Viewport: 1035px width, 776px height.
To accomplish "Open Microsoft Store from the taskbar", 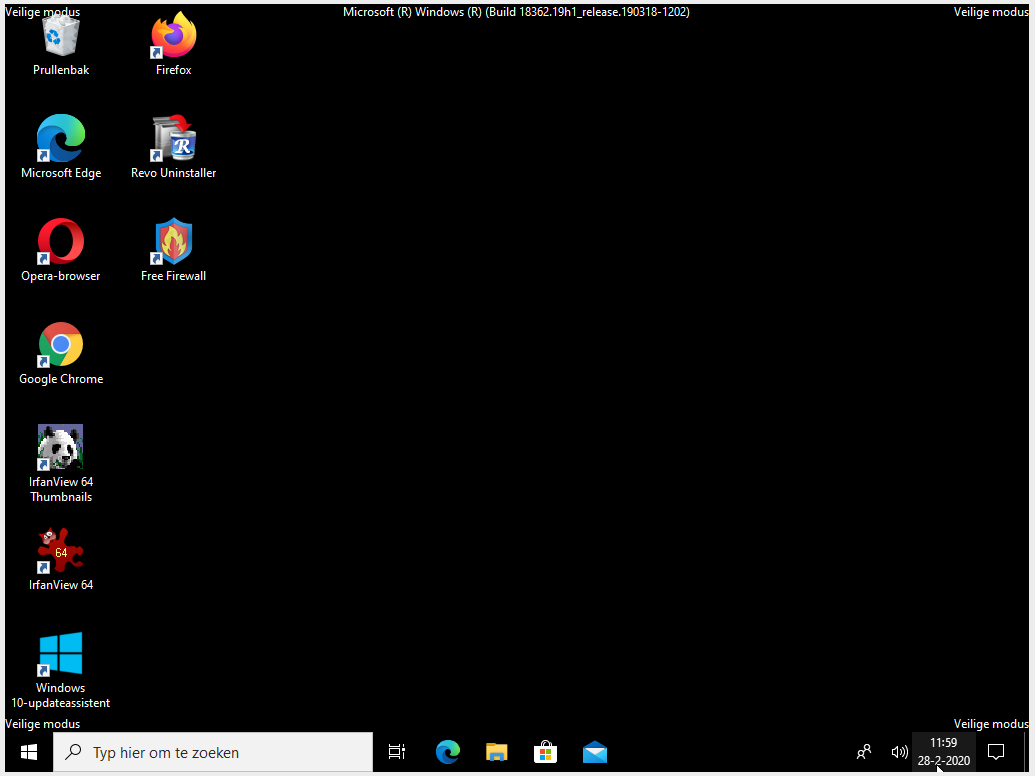I will pos(546,752).
